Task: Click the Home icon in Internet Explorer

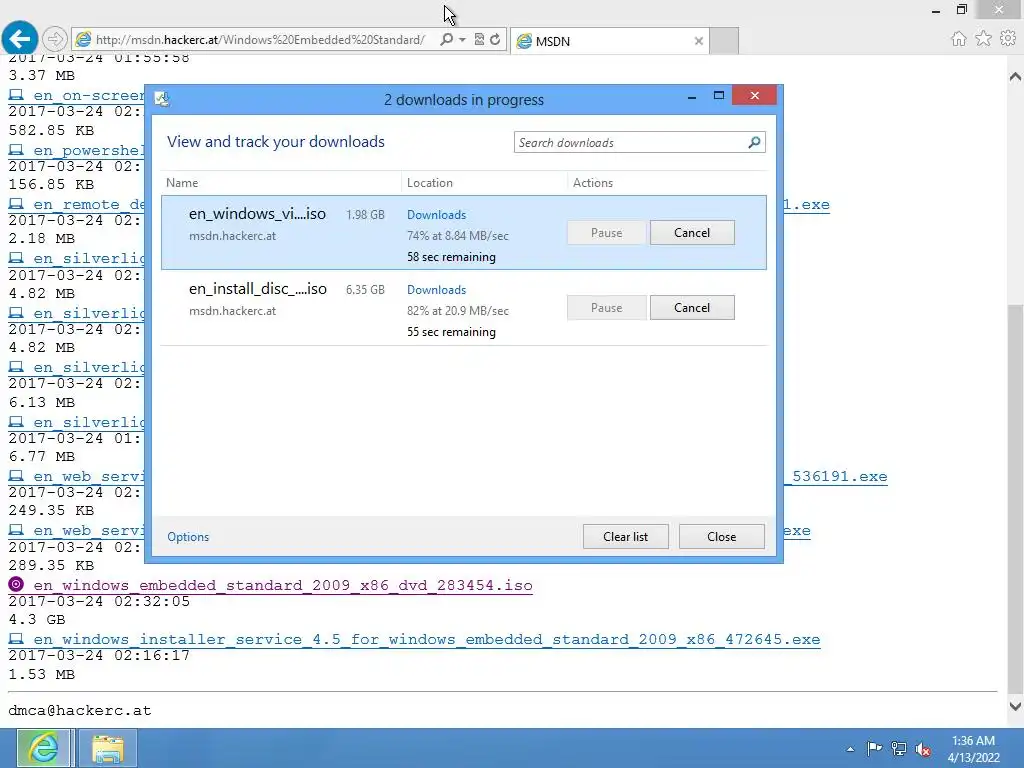Action: coord(958,39)
